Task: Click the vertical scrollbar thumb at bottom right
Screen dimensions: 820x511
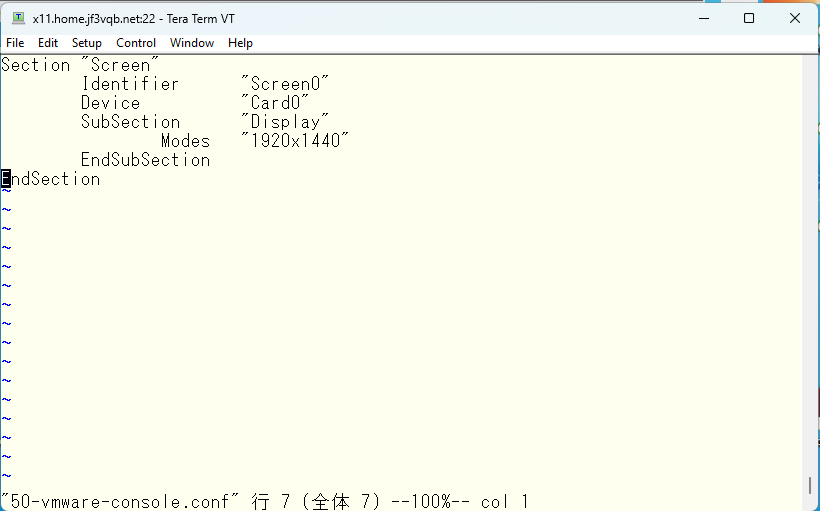Action: tap(810, 486)
